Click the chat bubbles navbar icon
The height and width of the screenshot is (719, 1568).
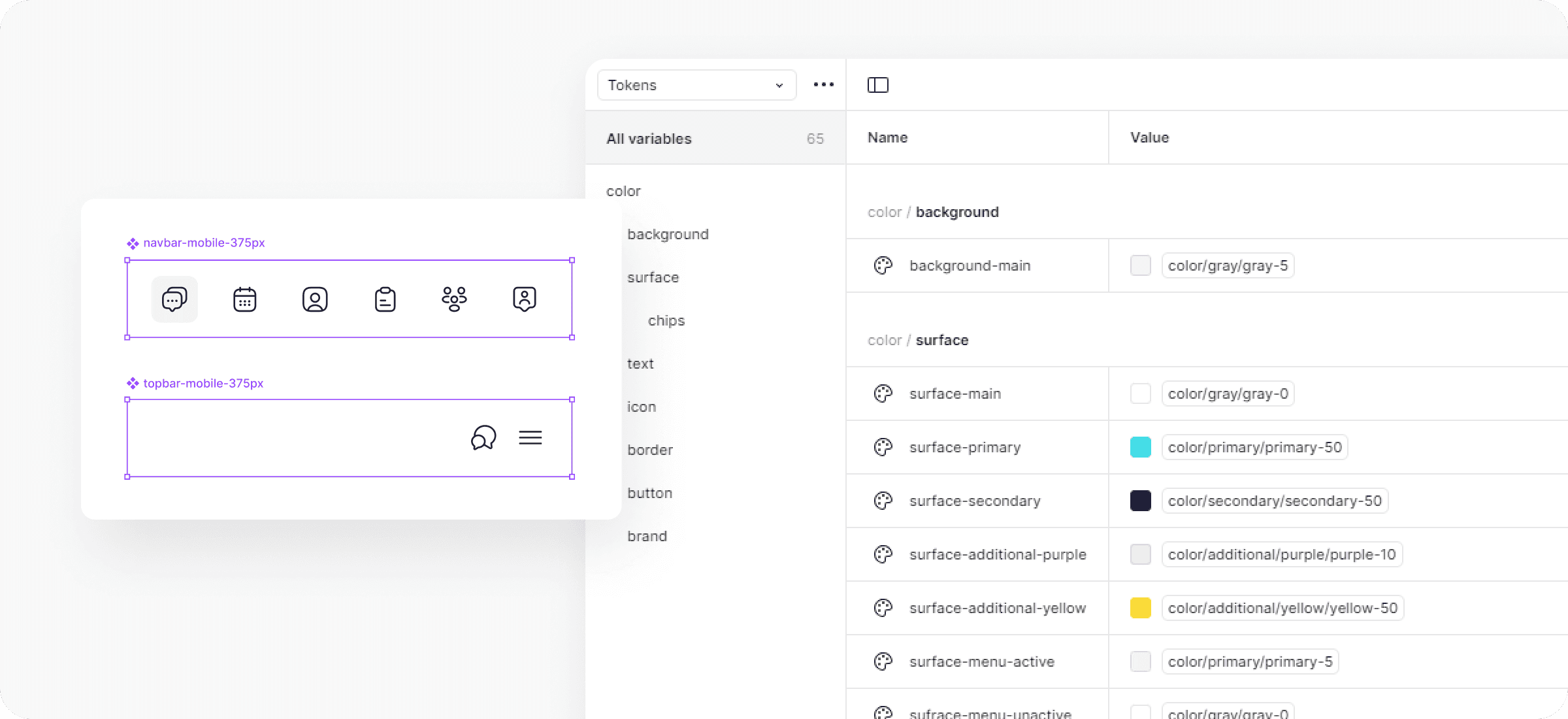pos(174,299)
